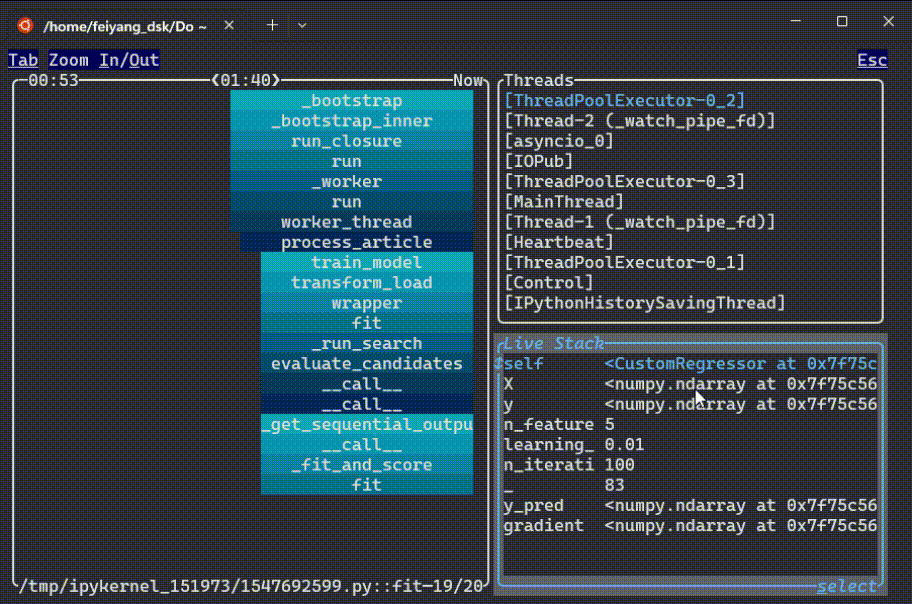The image size is (912, 604).
Task: Click the y numpy.ndarray variable row
Action: coord(690,404)
